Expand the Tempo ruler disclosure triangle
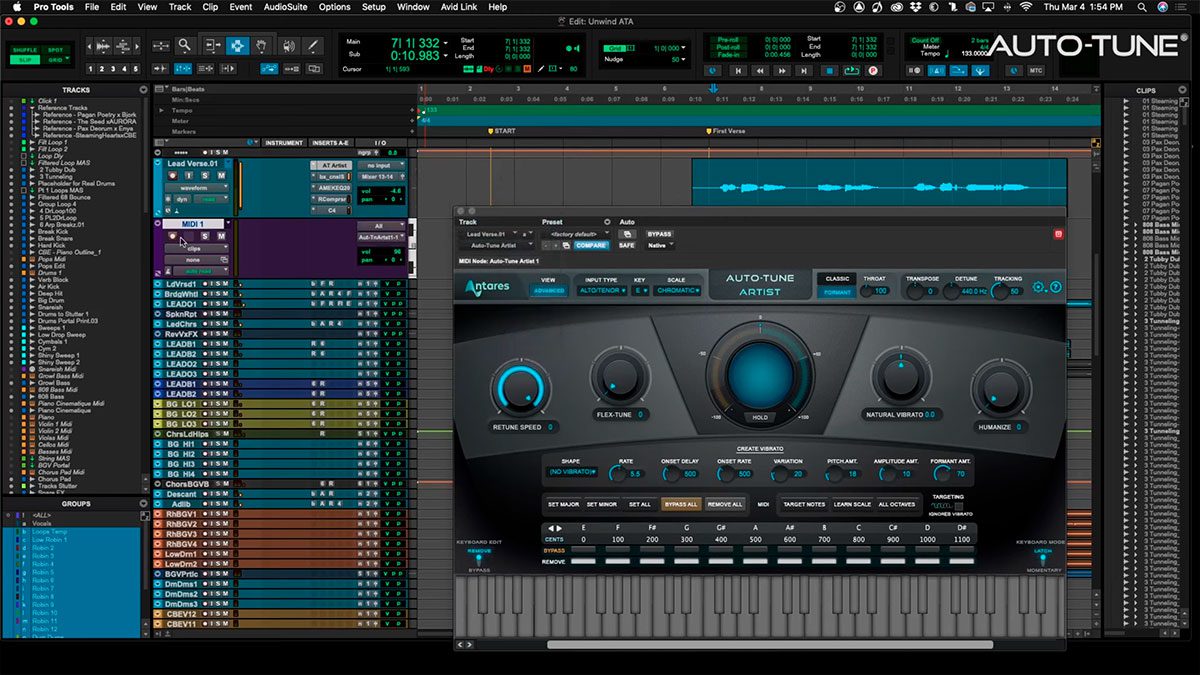The image size is (1200, 675). [163, 110]
